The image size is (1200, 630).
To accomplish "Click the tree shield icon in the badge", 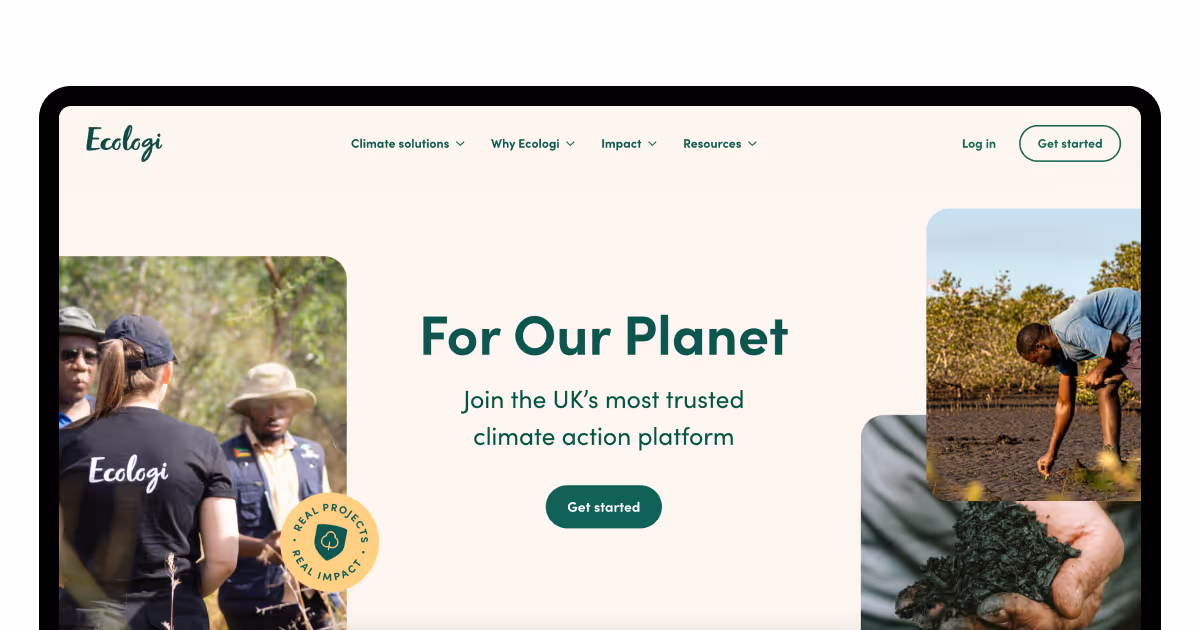I will (x=329, y=542).
